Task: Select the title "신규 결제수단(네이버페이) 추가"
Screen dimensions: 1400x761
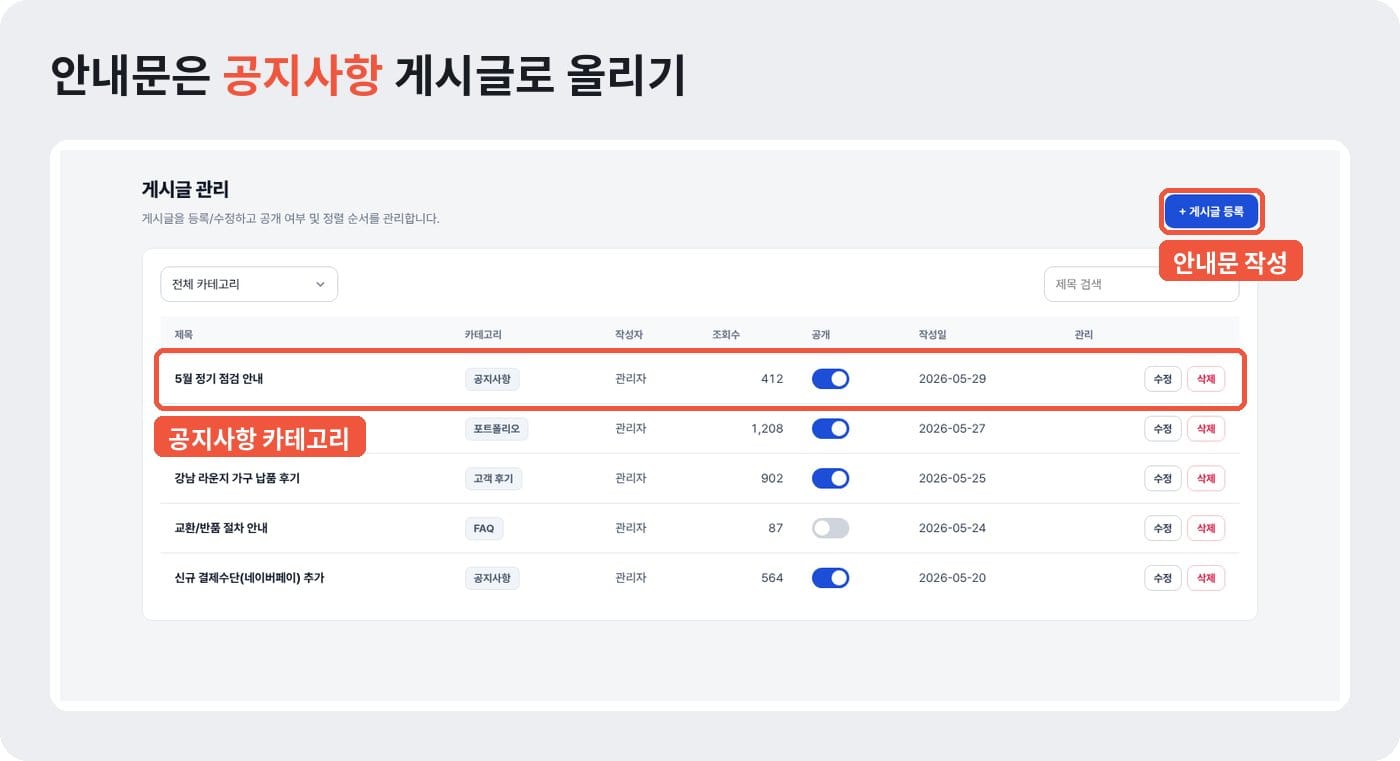Action: [249, 578]
